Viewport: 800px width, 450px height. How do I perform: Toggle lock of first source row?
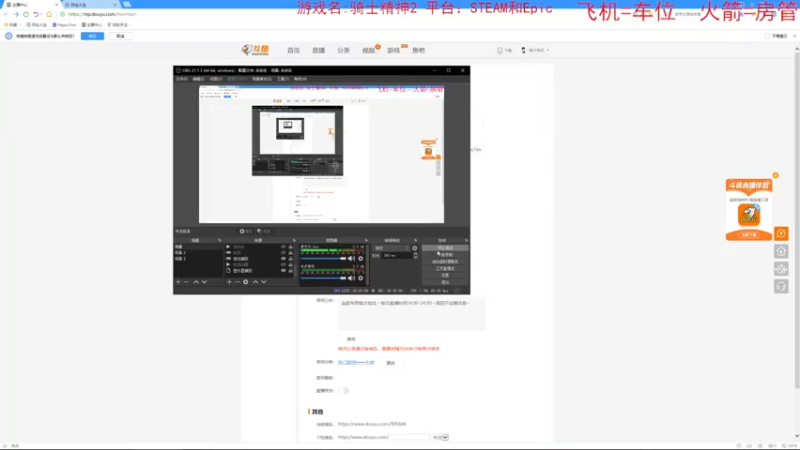(x=291, y=247)
